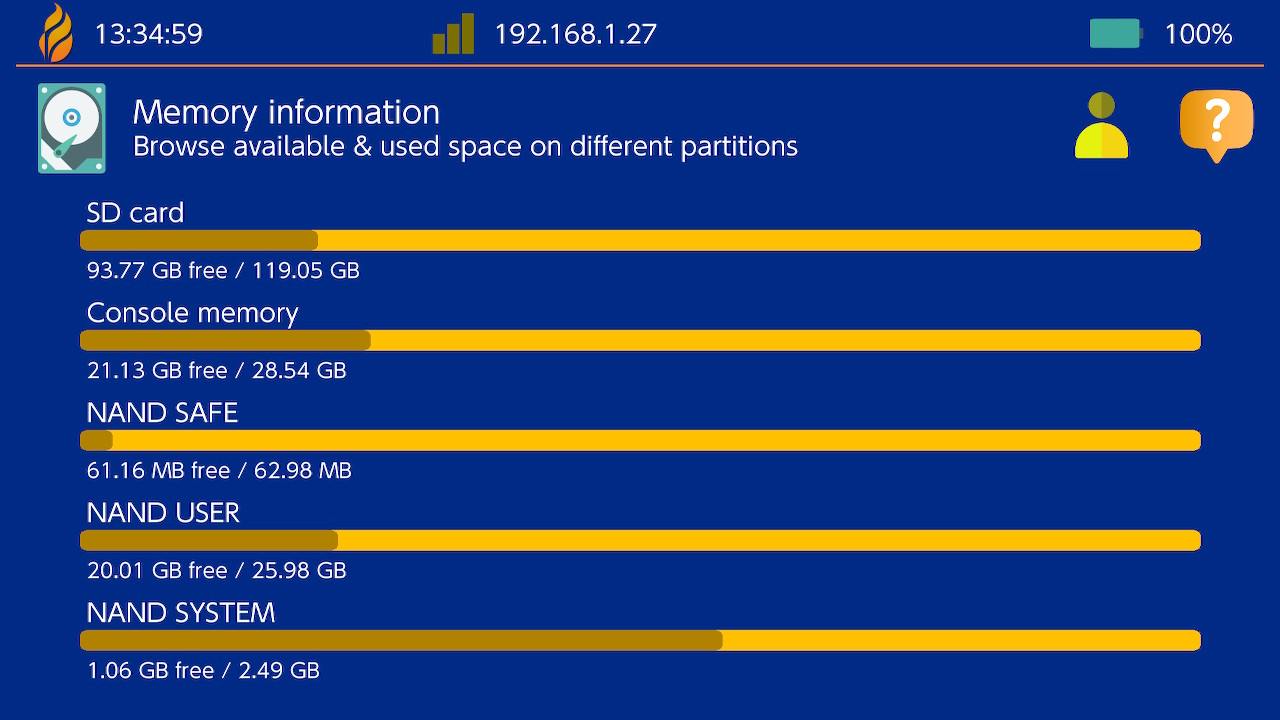This screenshot has width=1280, height=720.
Task: Open the user account icon
Action: 1101,126
